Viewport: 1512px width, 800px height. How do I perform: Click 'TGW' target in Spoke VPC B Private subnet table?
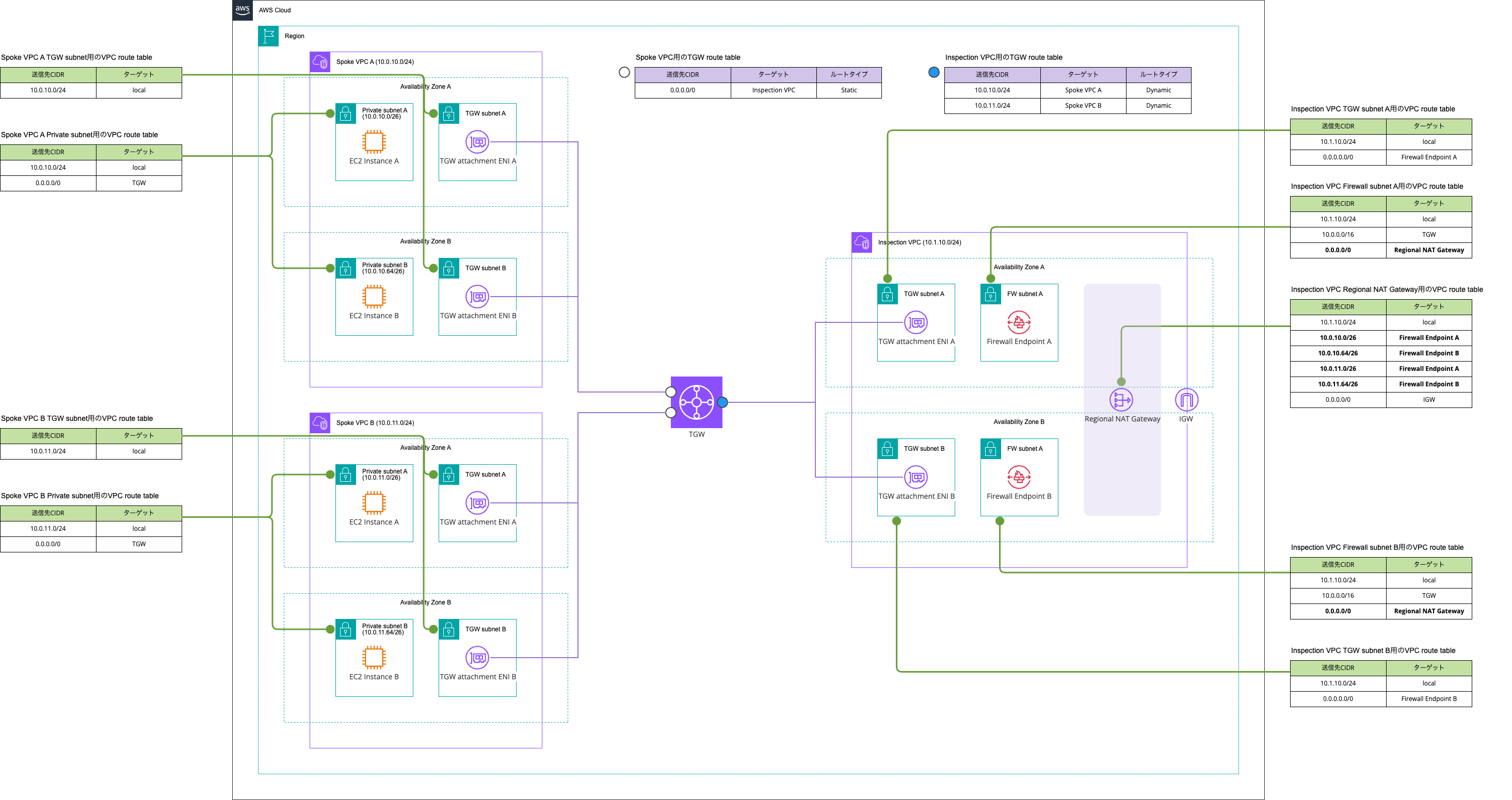pos(138,544)
